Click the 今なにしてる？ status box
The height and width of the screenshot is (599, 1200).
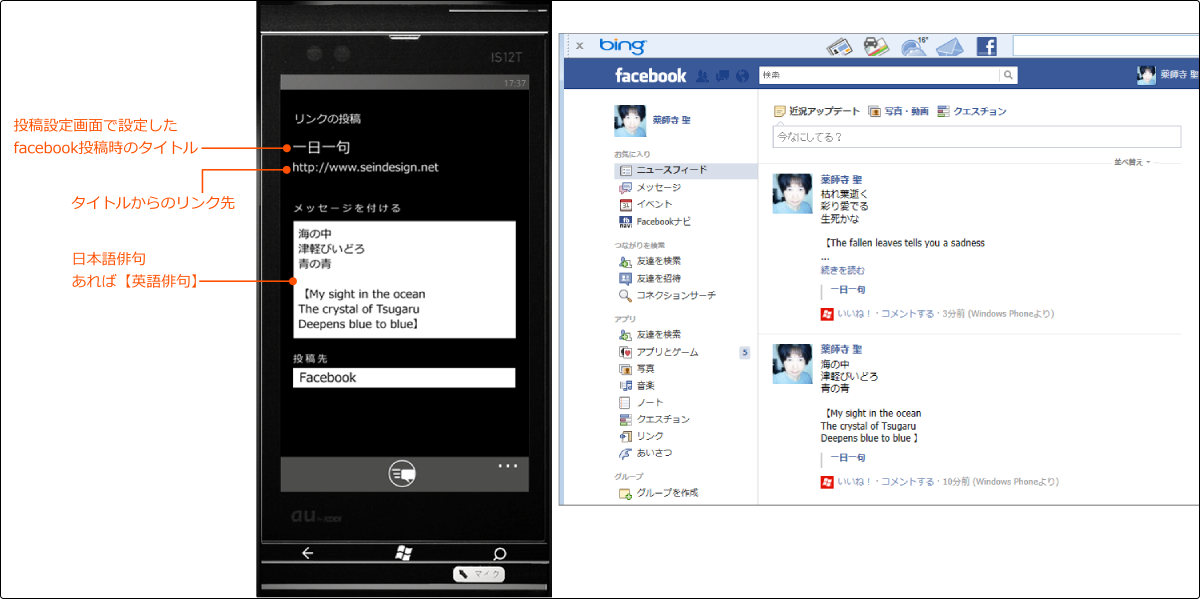click(976, 137)
